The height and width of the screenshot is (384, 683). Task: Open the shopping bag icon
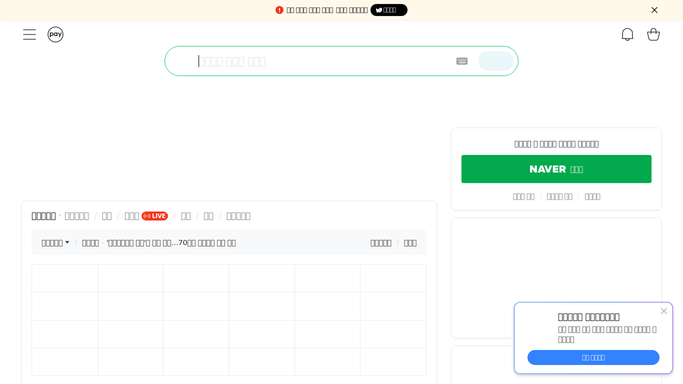[653, 34]
